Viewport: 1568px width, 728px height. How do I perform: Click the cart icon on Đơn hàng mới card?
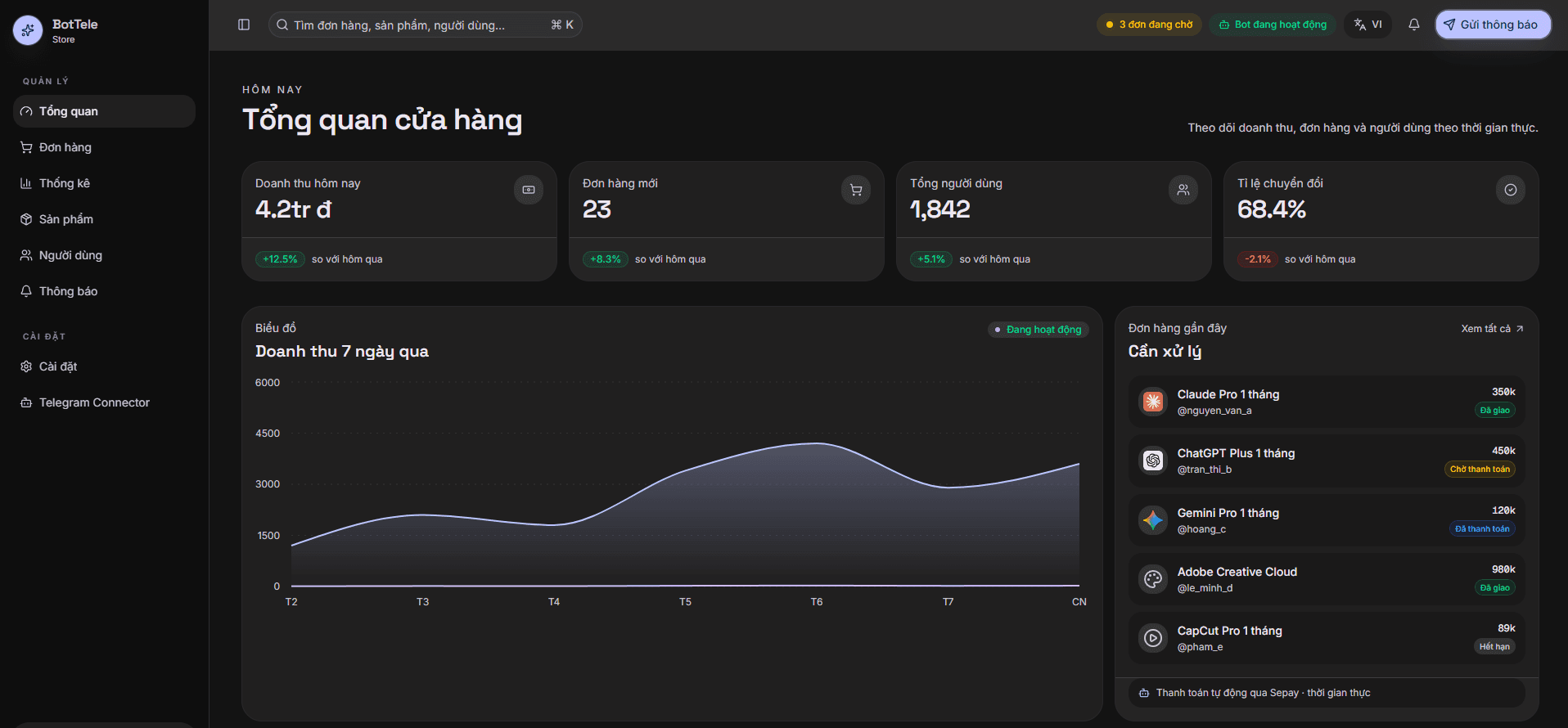click(x=856, y=190)
